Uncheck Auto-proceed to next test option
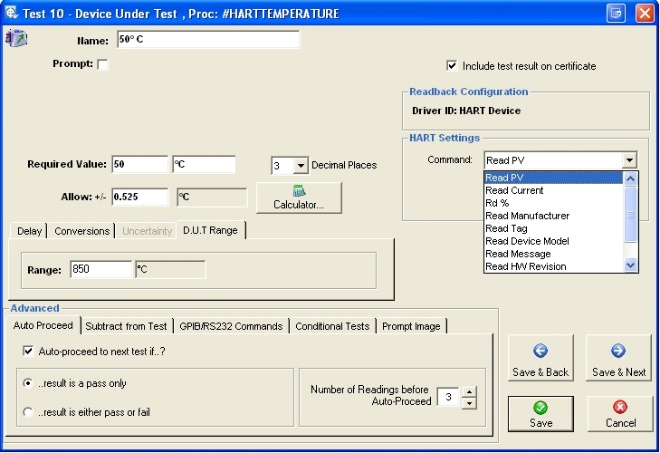Image resolution: width=660 pixels, height=453 pixels. click(28, 351)
